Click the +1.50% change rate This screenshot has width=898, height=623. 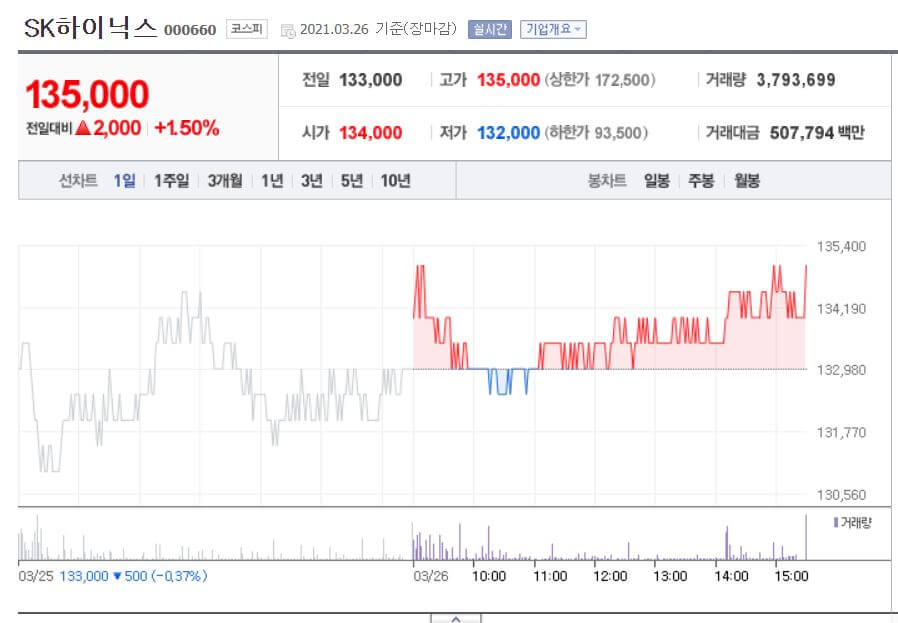click(x=187, y=128)
